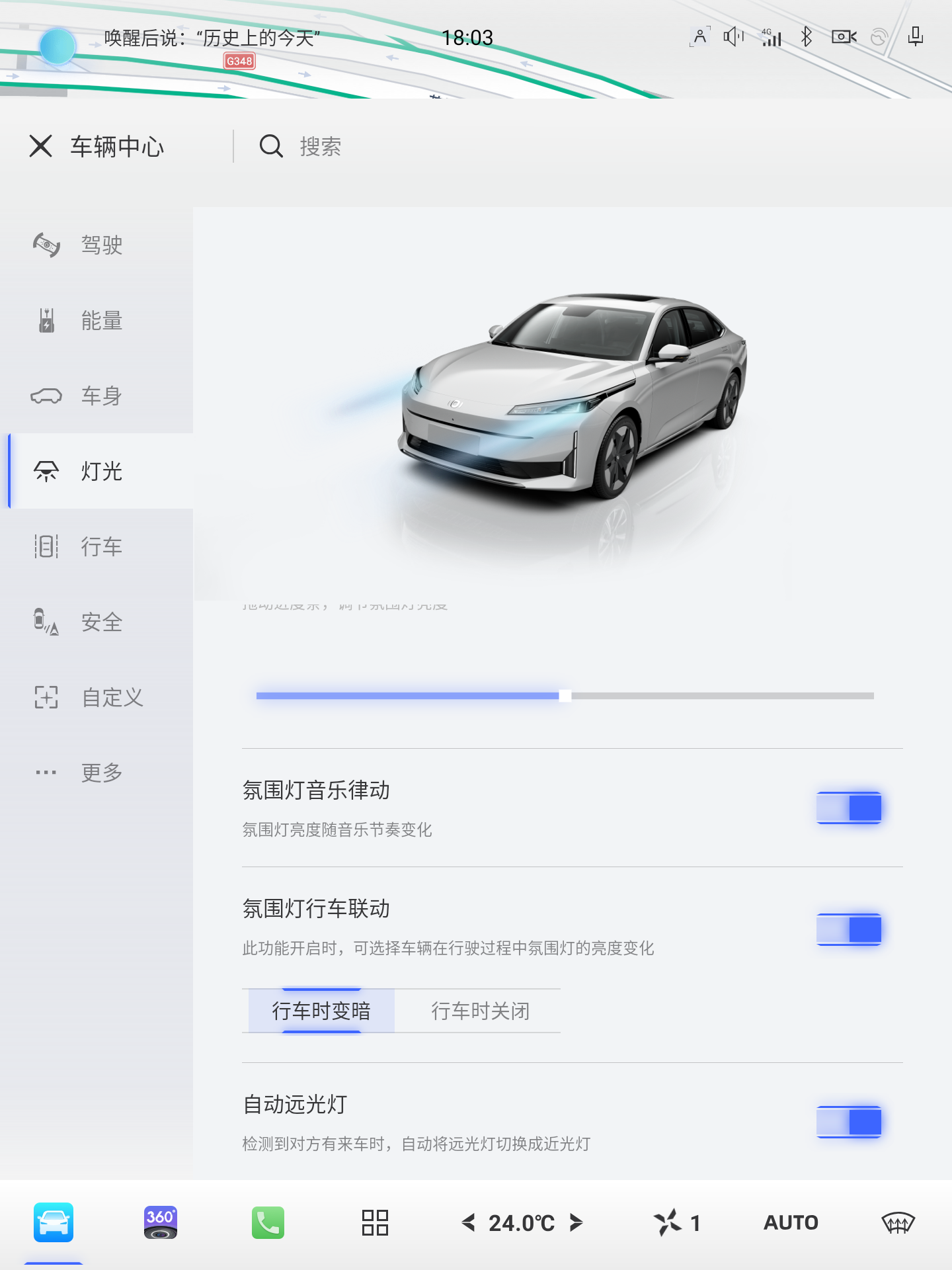Increase temperature with right arrow

pos(576,1222)
